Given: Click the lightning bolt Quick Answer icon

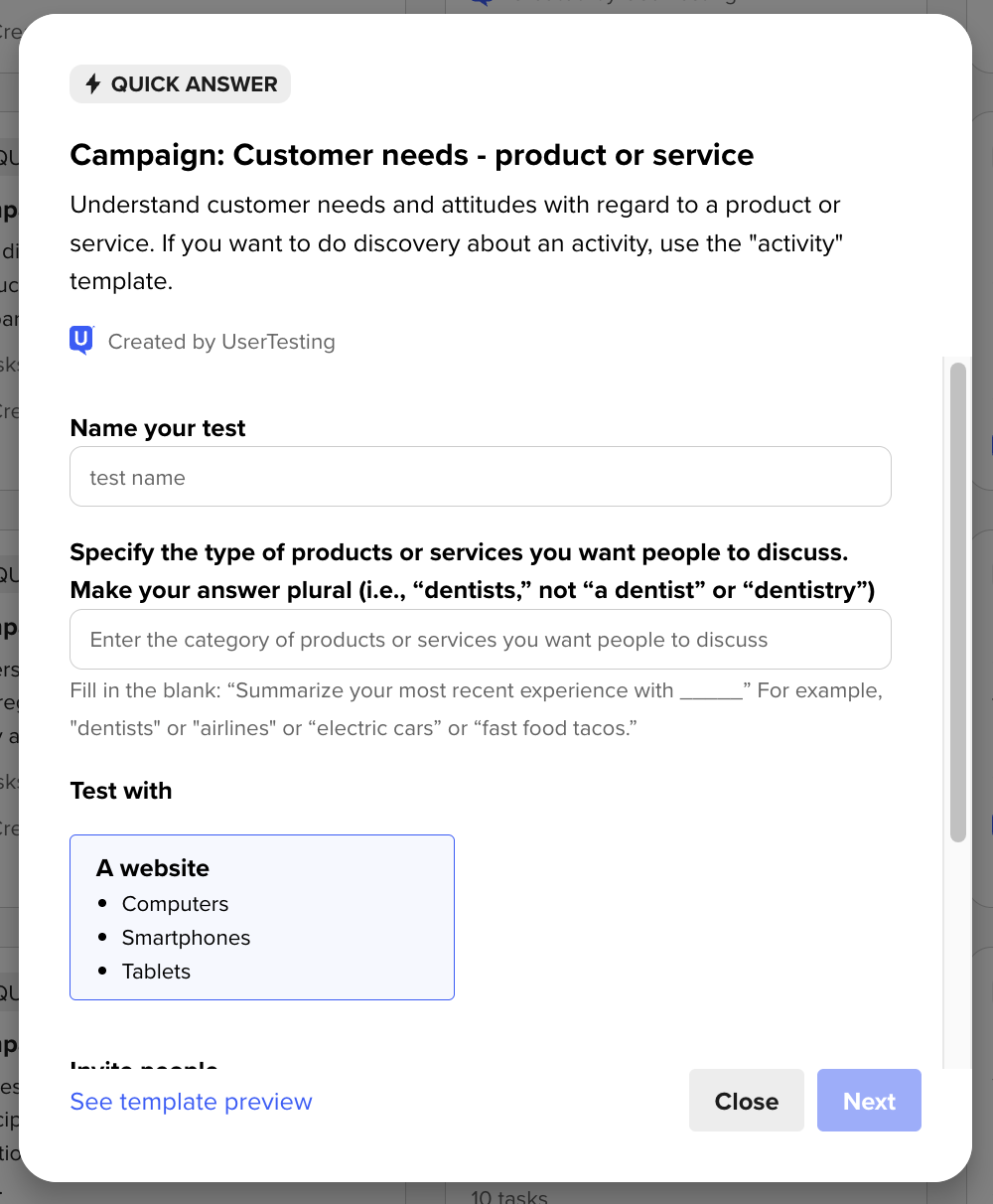Looking at the screenshot, I should click(x=93, y=84).
